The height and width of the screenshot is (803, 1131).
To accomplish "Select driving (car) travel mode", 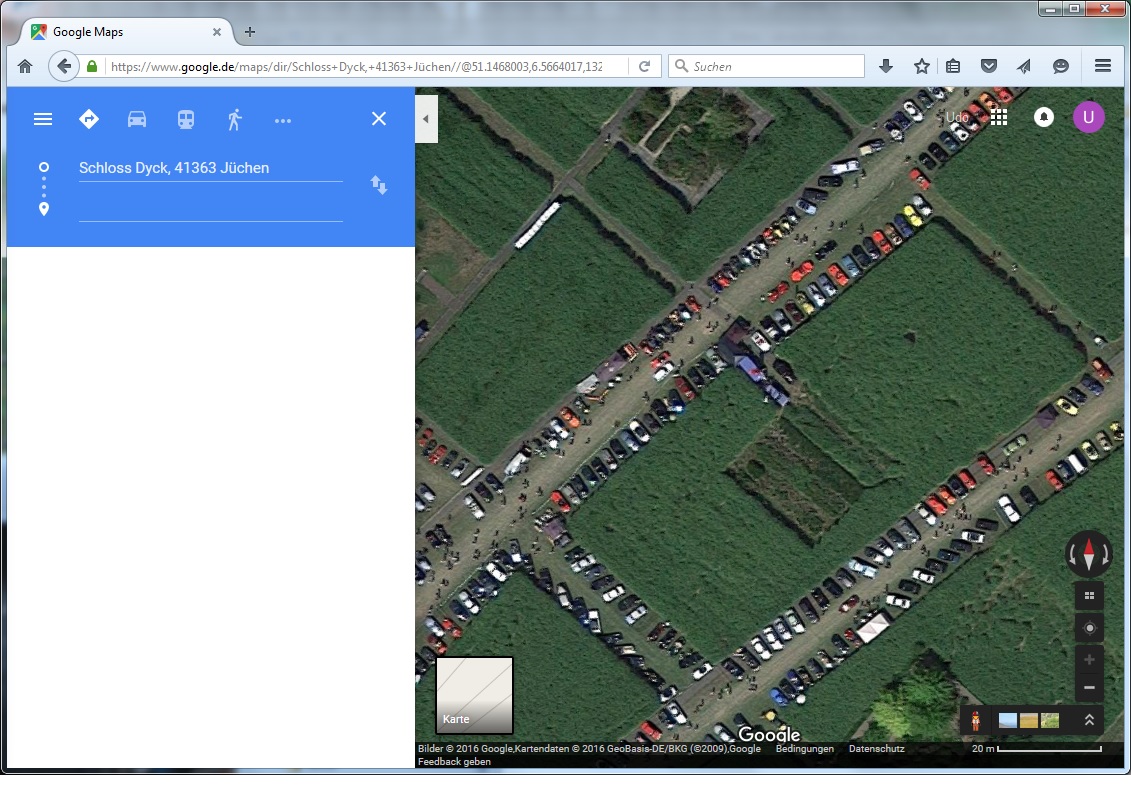I will tap(137, 119).
